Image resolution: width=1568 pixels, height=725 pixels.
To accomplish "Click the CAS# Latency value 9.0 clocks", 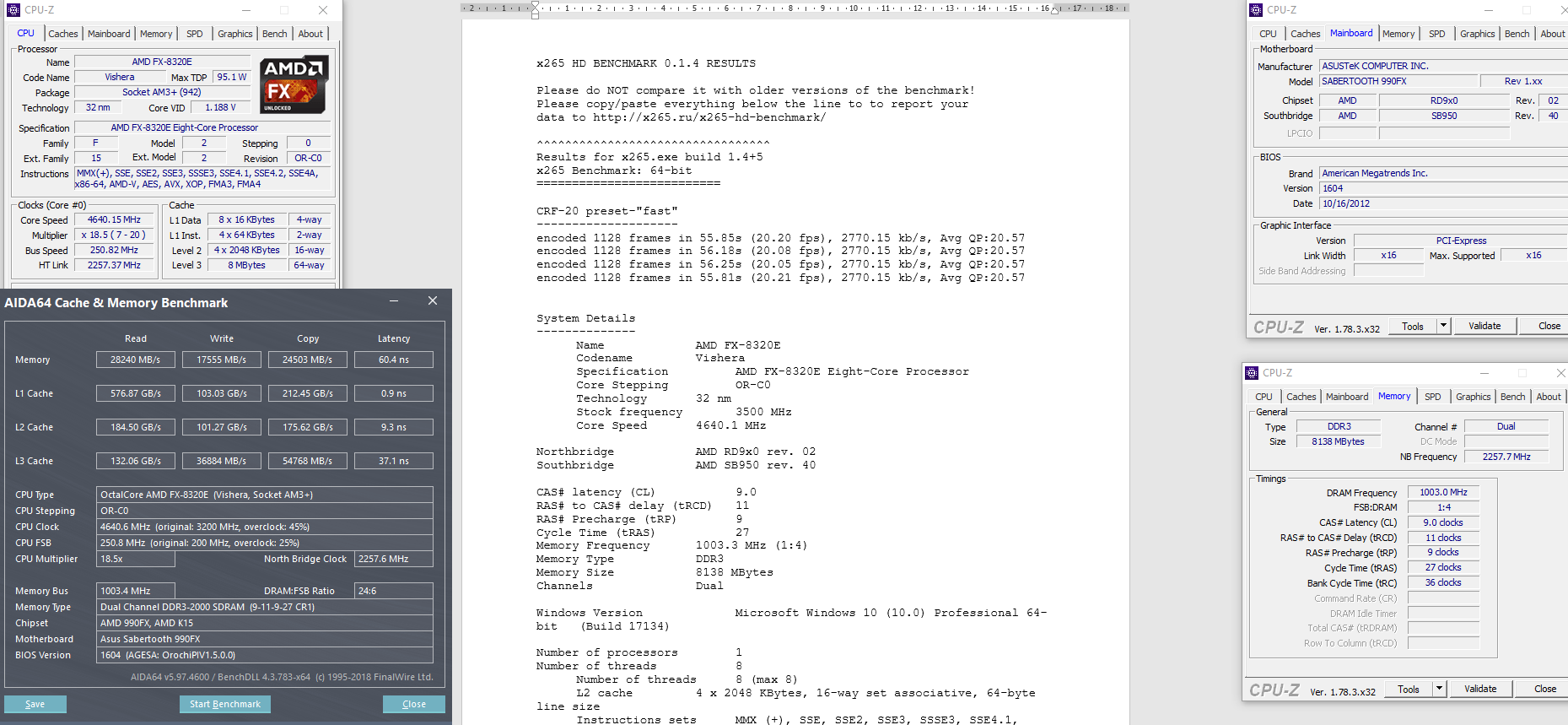I will coord(1443,522).
